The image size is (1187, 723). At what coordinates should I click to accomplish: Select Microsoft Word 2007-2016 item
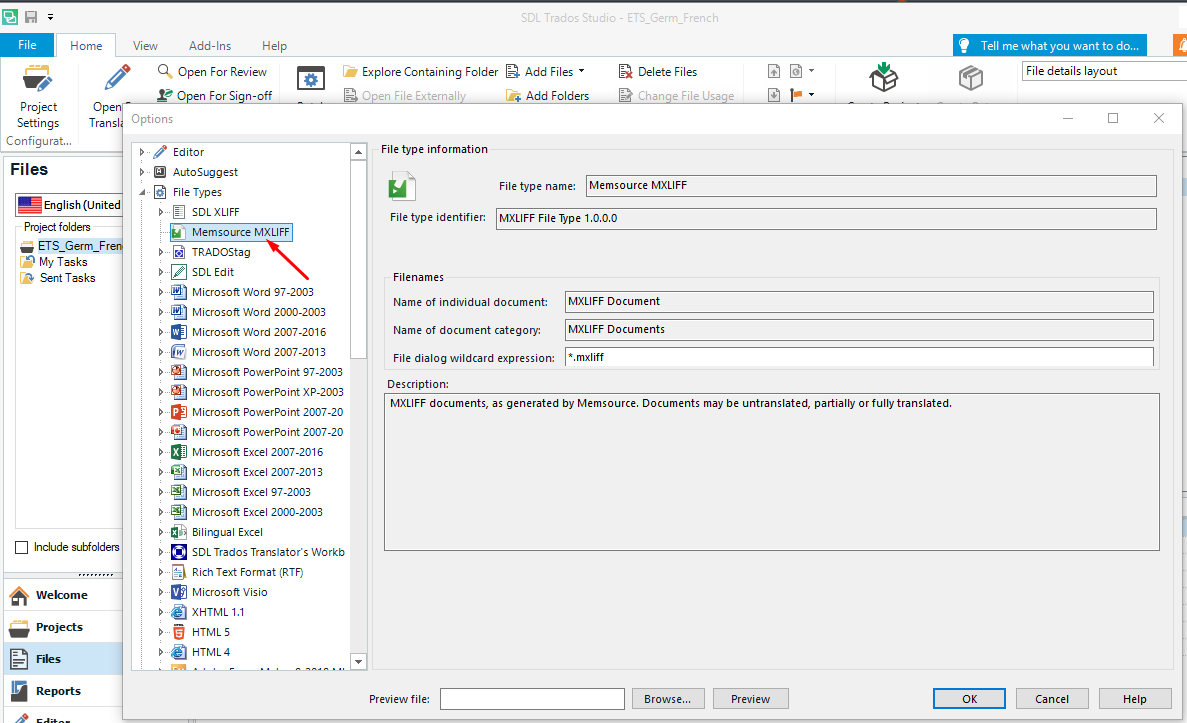tap(258, 332)
